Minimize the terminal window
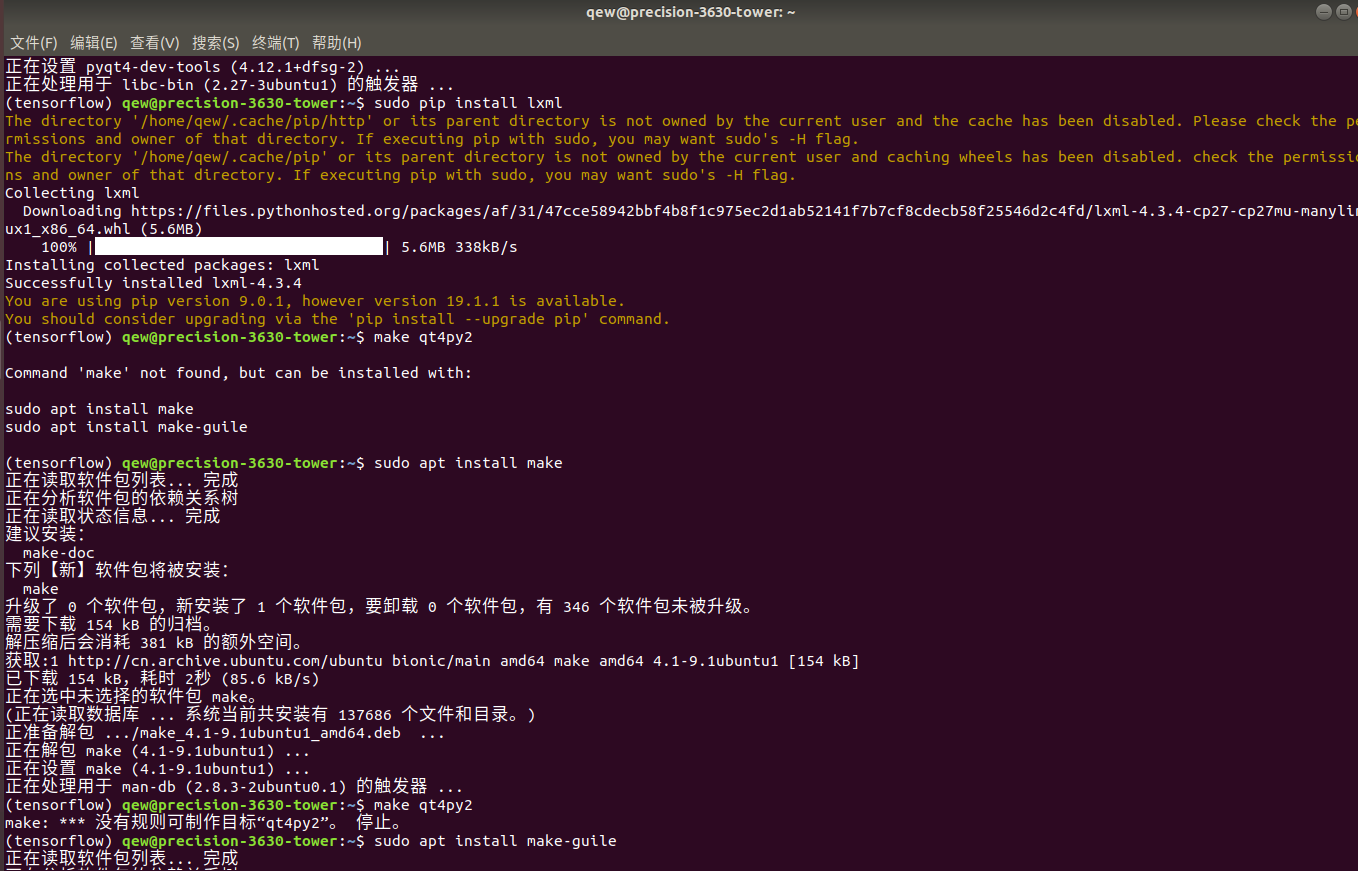The height and width of the screenshot is (871, 1358). [1322, 11]
